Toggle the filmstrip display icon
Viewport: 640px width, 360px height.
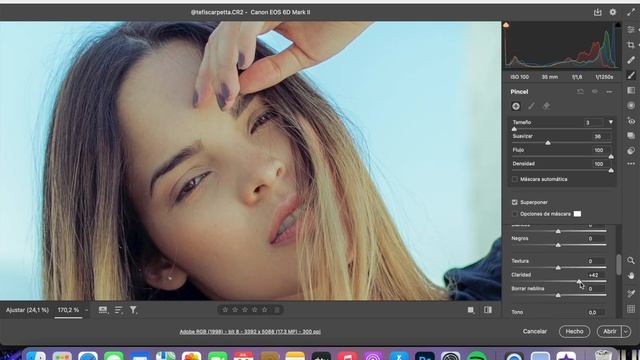pyautogui.click(x=103, y=310)
